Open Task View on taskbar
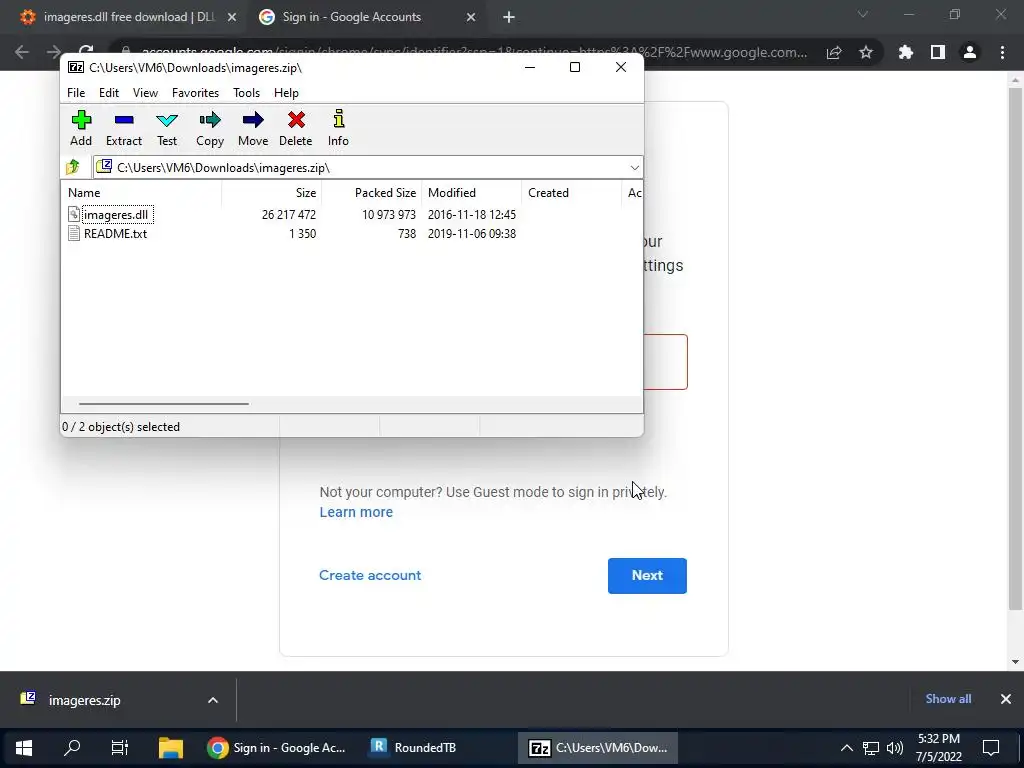1024x768 pixels. point(120,748)
